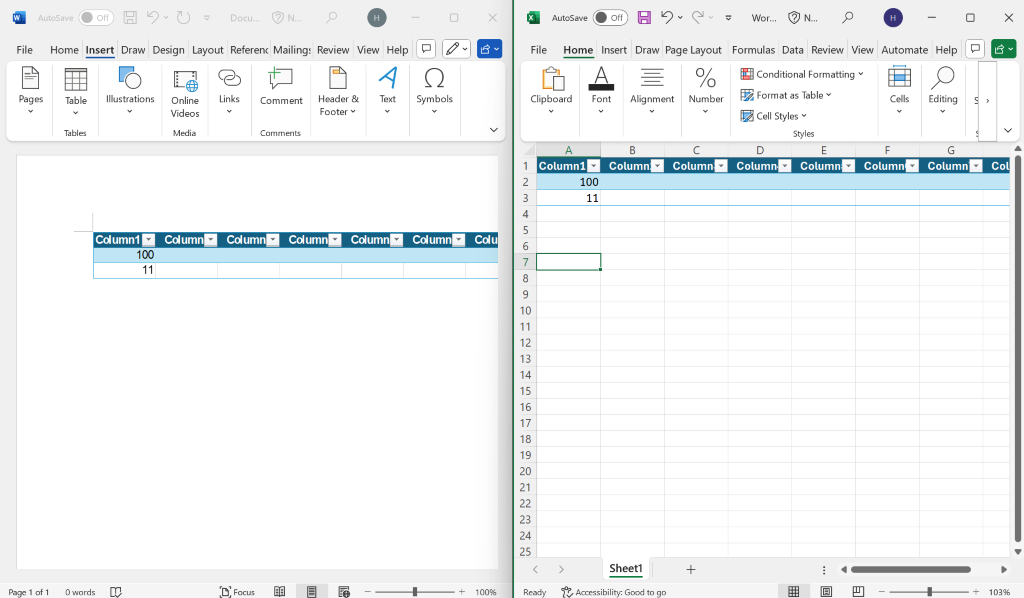Image resolution: width=1024 pixels, height=598 pixels.
Task: Open Font options in Excel
Action: click(x=601, y=91)
